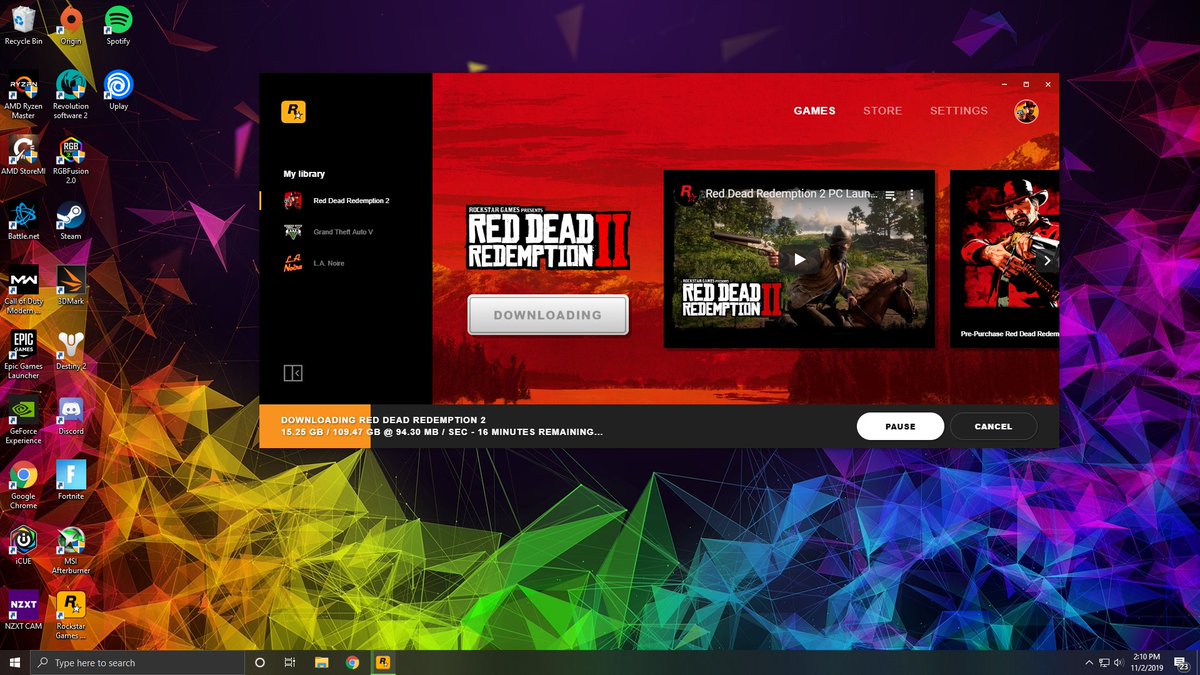The image size is (1200, 675).
Task: Switch to Rockstar launcher taskbar icon
Action: point(383,662)
